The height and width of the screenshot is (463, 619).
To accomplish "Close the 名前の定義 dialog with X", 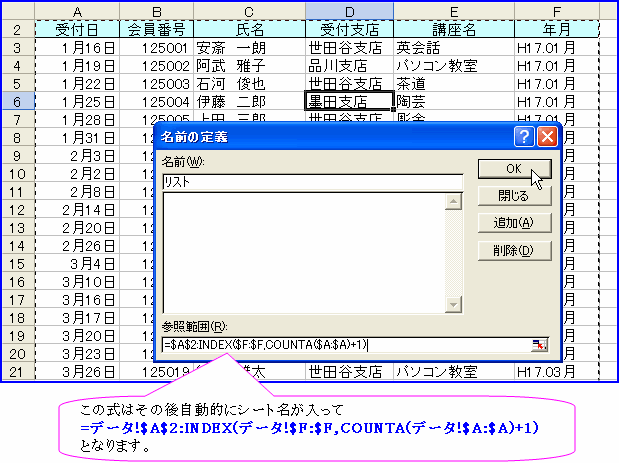I will (x=548, y=137).
